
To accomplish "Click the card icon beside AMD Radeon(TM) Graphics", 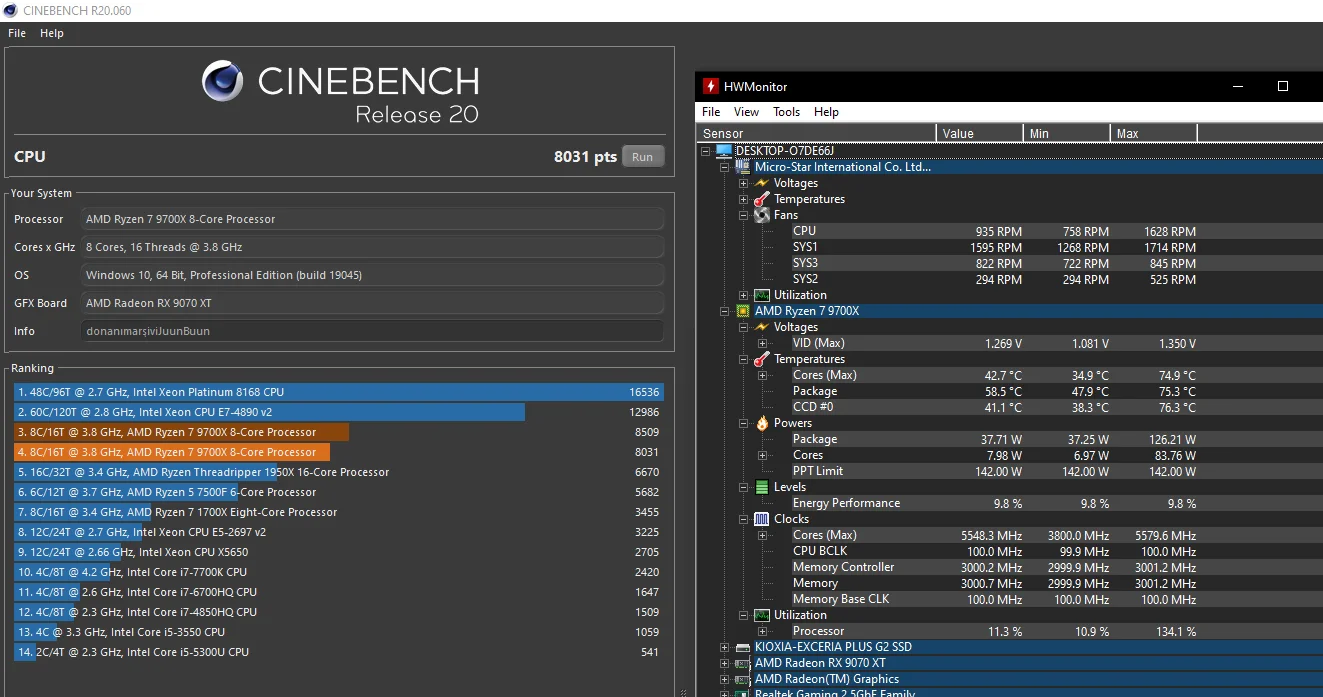I will click(743, 679).
